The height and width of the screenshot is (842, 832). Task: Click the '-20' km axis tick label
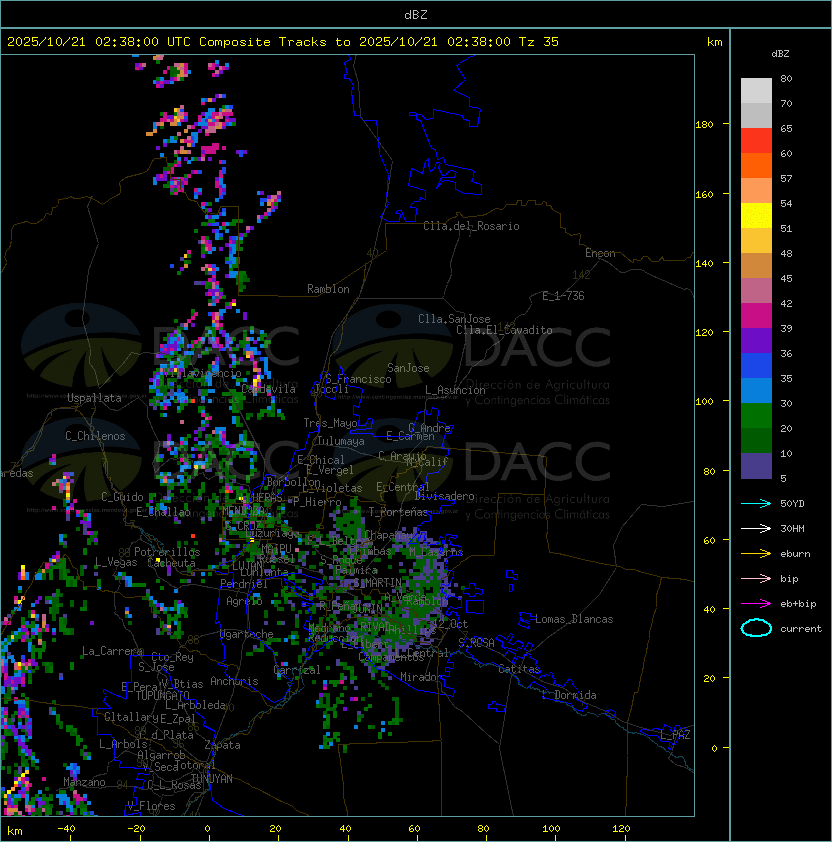136,829
